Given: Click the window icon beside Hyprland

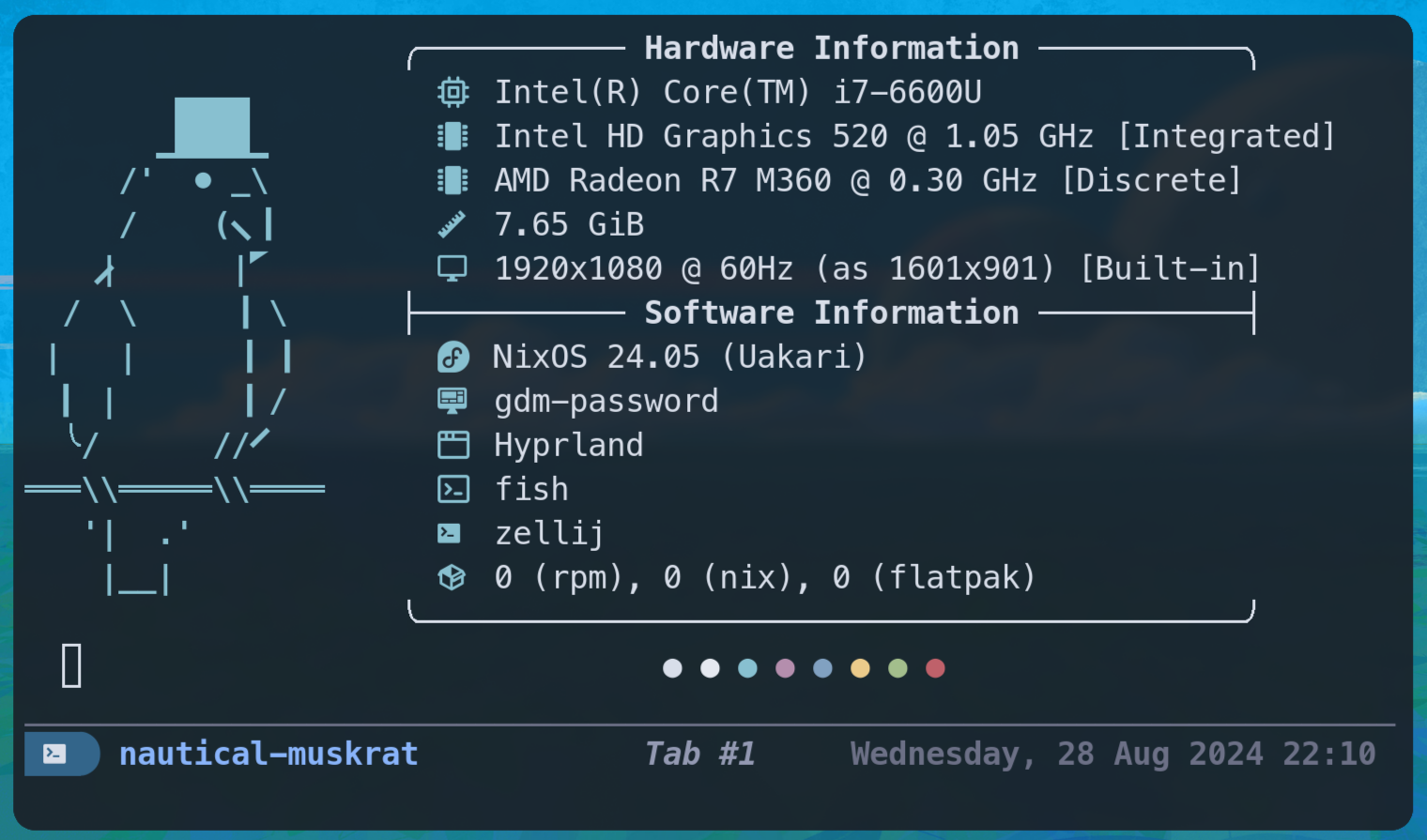Looking at the screenshot, I should (x=453, y=445).
